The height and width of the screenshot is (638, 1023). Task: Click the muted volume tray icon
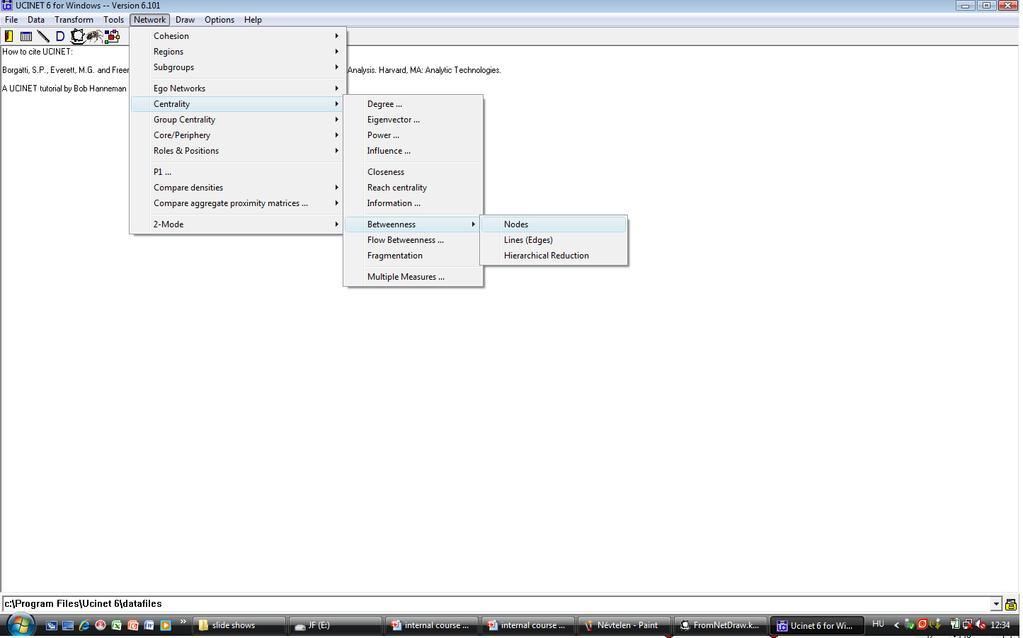pyautogui.click(x=981, y=624)
